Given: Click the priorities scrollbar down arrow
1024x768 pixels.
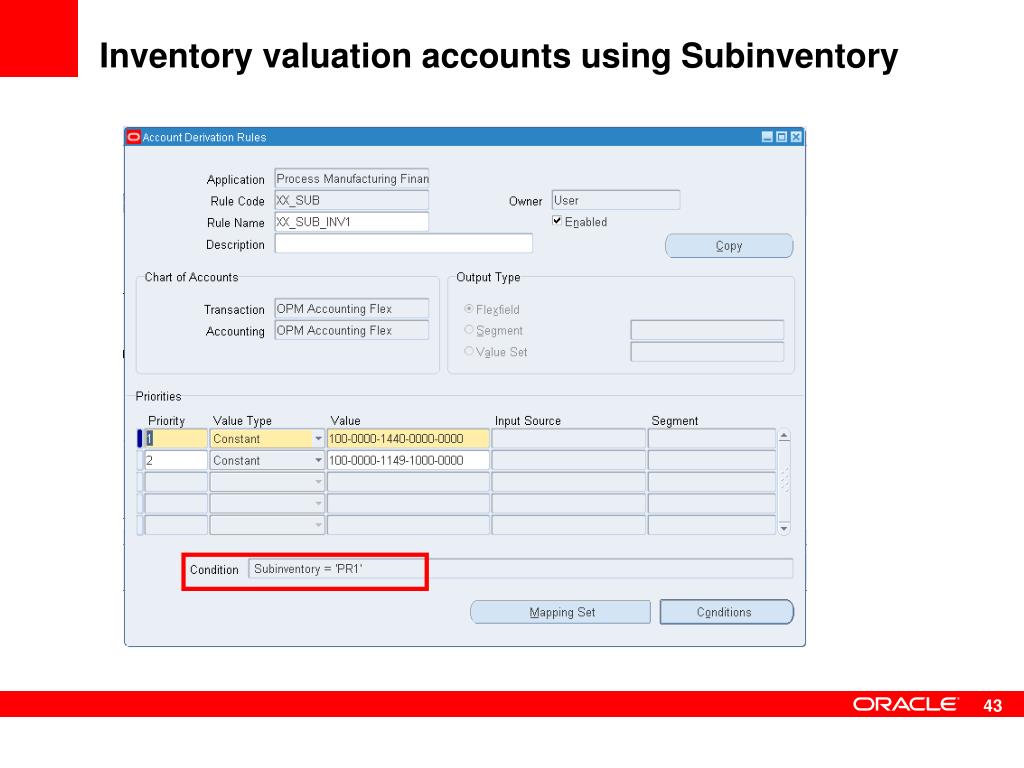Looking at the screenshot, I should click(x=784, y=528).
